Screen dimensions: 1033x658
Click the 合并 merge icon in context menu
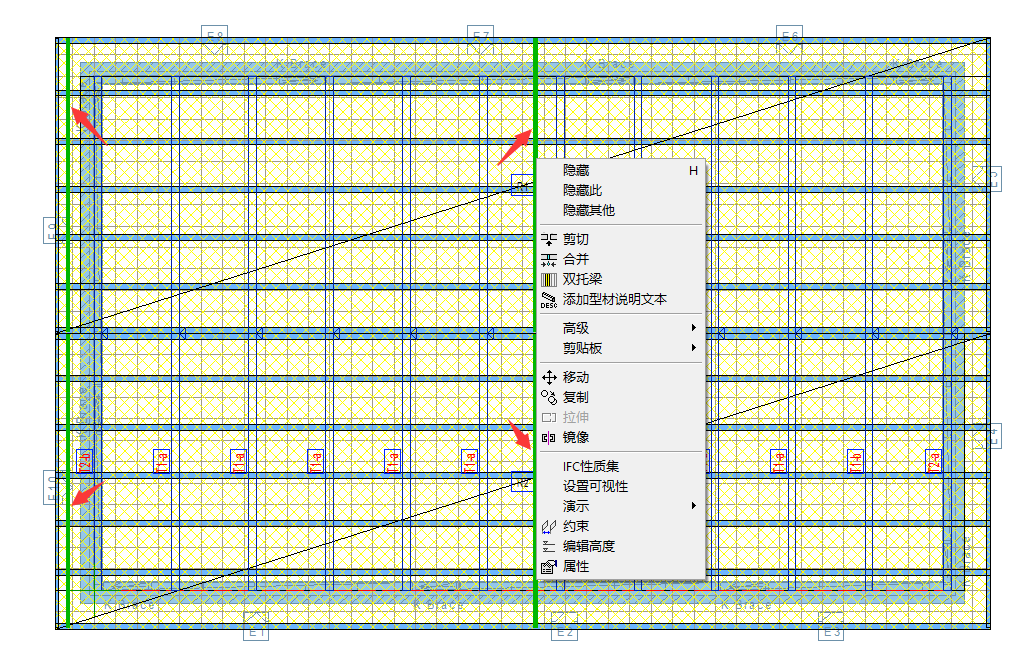click(x=549, y=260)
